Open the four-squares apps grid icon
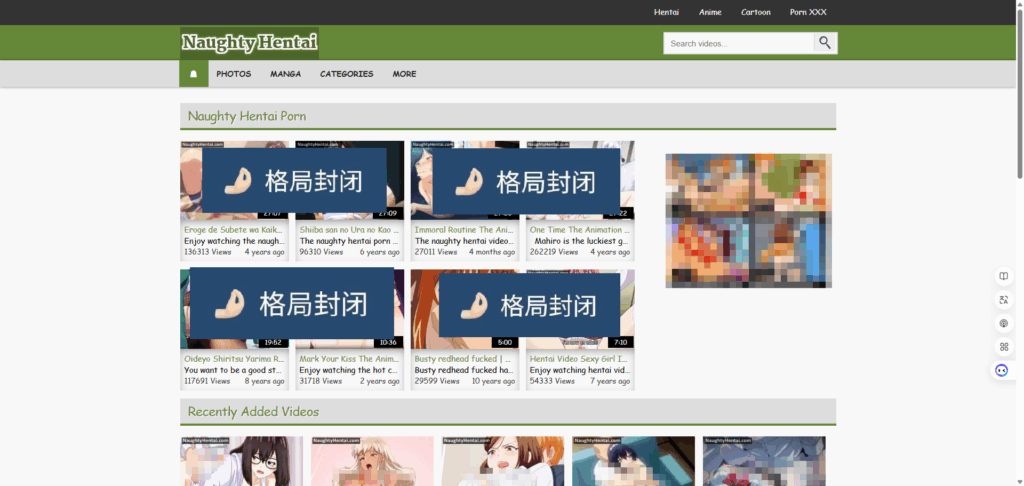The image size is (1024, 486). coord(1004,347)
